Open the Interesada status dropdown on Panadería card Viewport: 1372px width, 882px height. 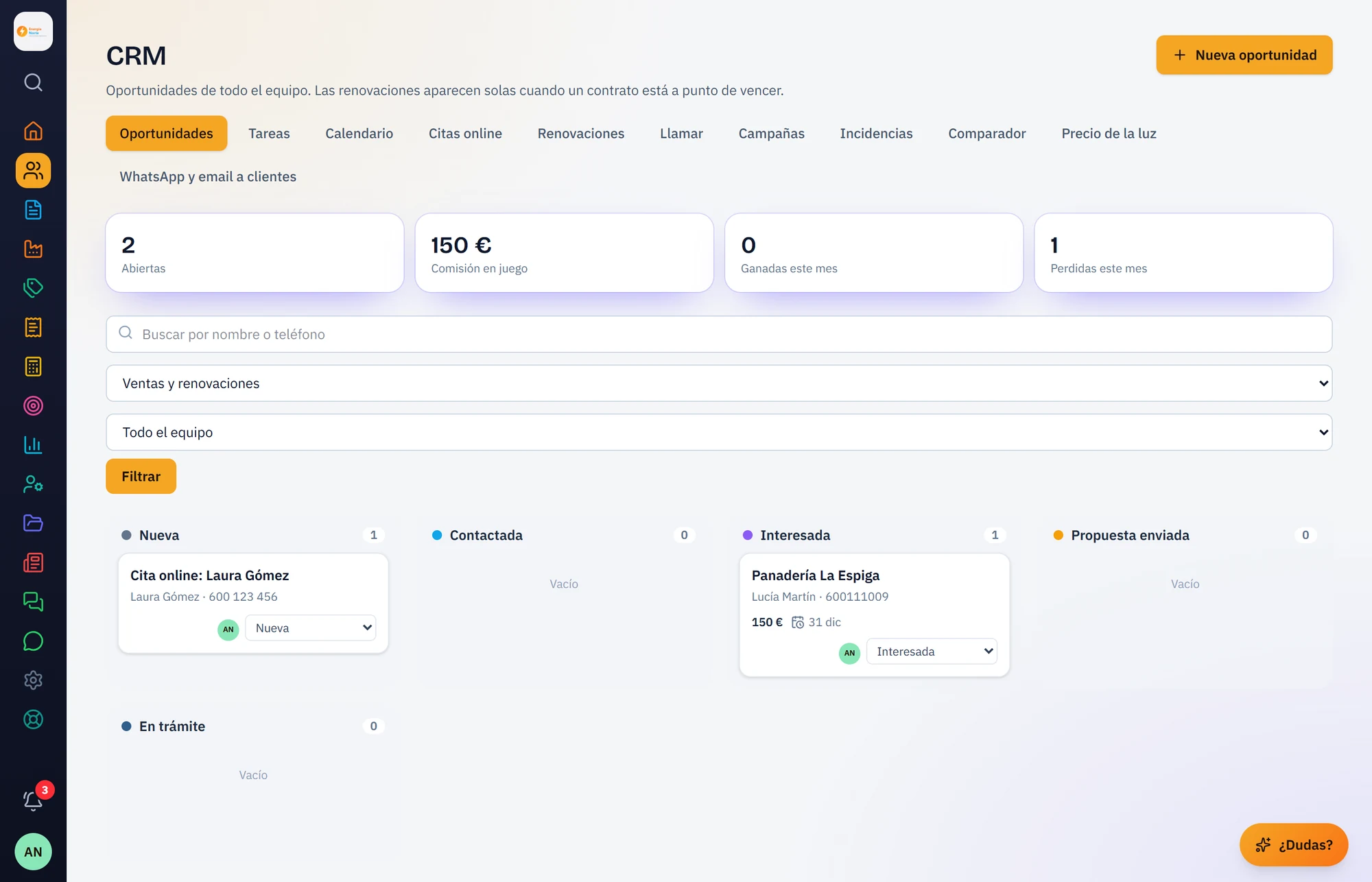coord(932,651)
